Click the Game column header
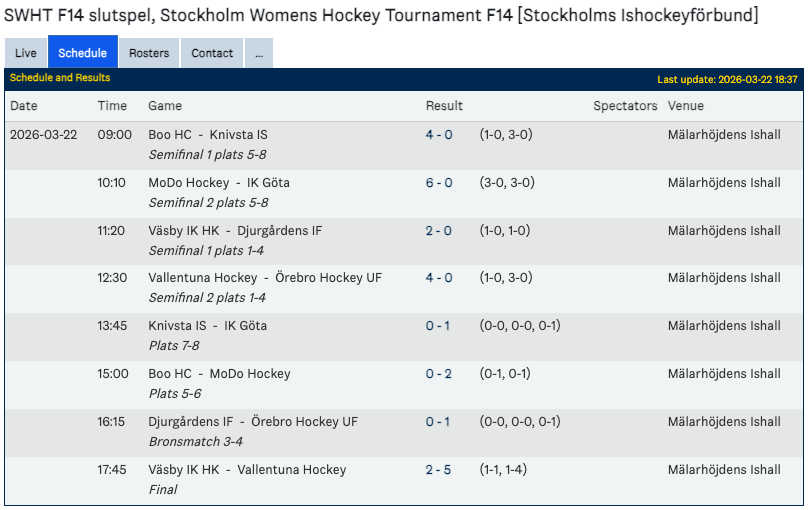Screen dimensions: 808x510 point(165,106)
